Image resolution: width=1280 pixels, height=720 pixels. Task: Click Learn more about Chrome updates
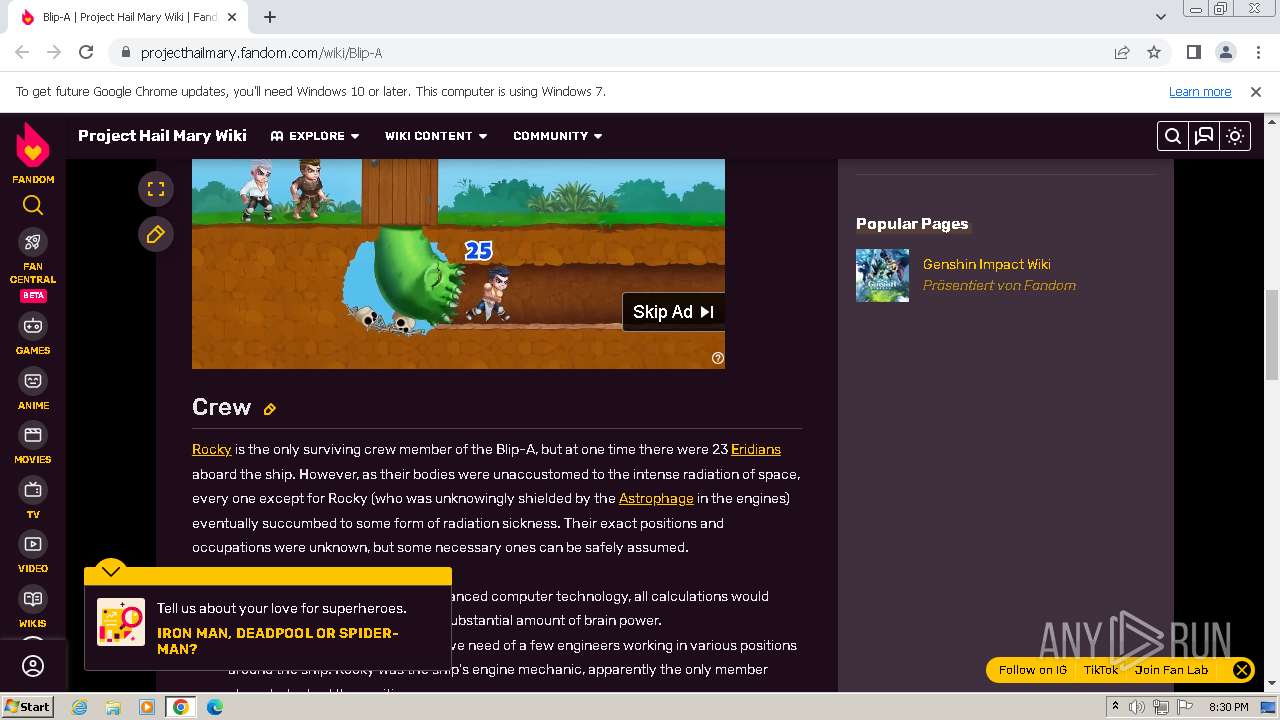click(x=1200, y=92)
